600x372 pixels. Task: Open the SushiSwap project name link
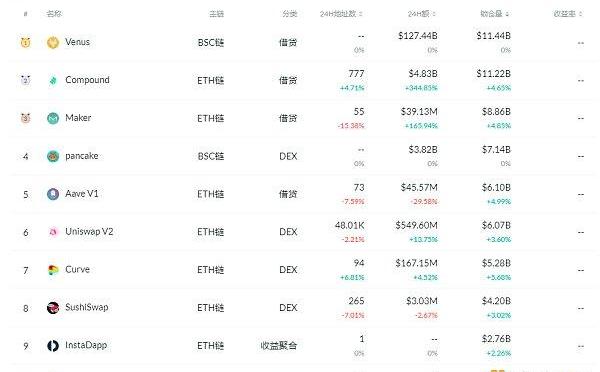coord(87,307)
